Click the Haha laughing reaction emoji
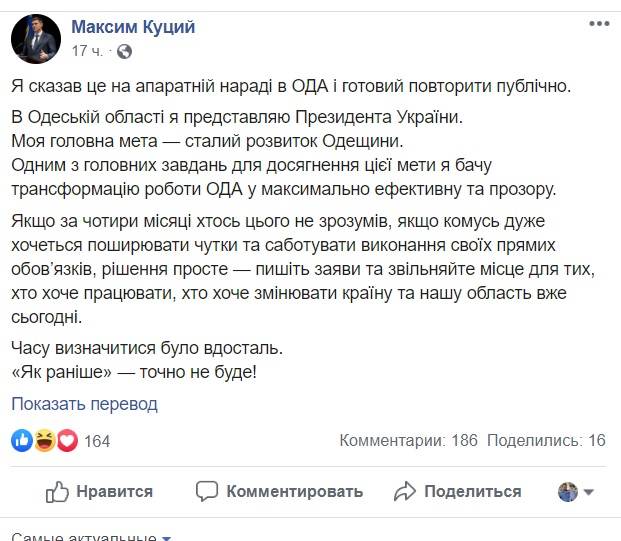Image resolution: width=621 pixels, height=541 pixels. point(44,440)
